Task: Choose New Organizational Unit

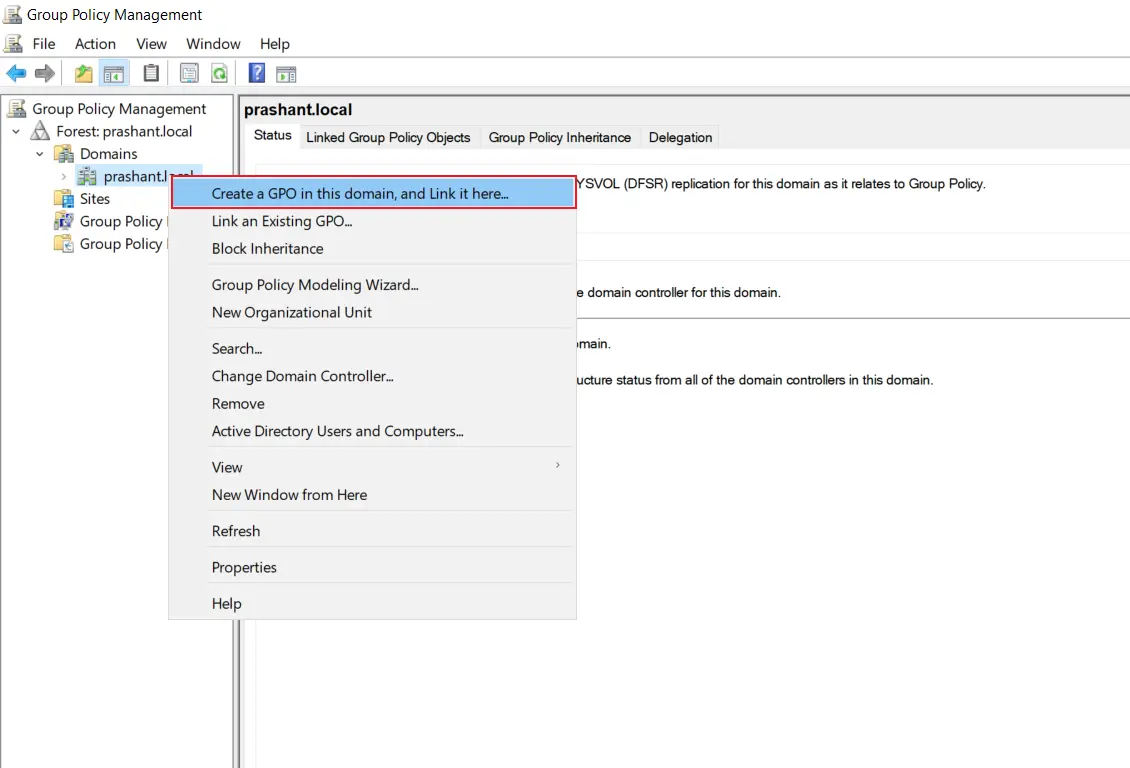Action: 373,312
